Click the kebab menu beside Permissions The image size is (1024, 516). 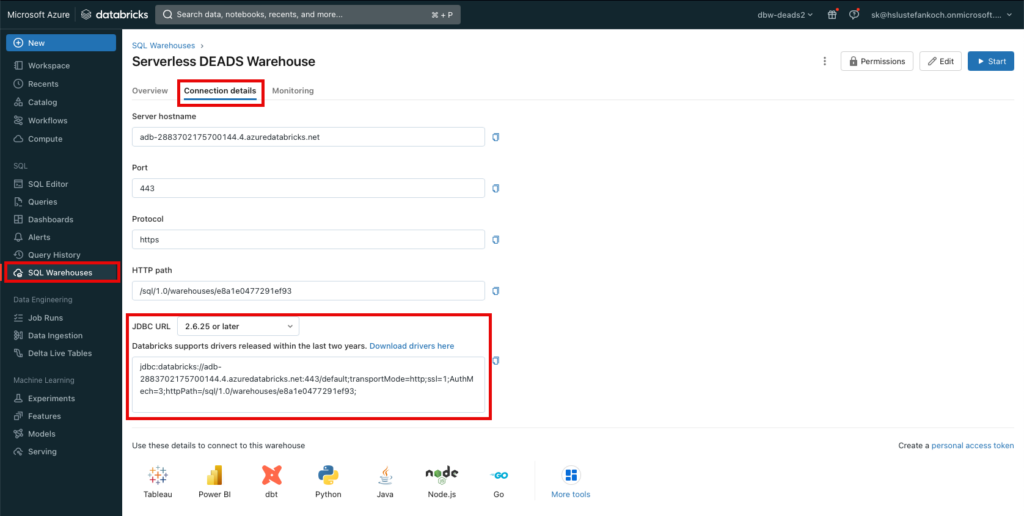[825, 61]
